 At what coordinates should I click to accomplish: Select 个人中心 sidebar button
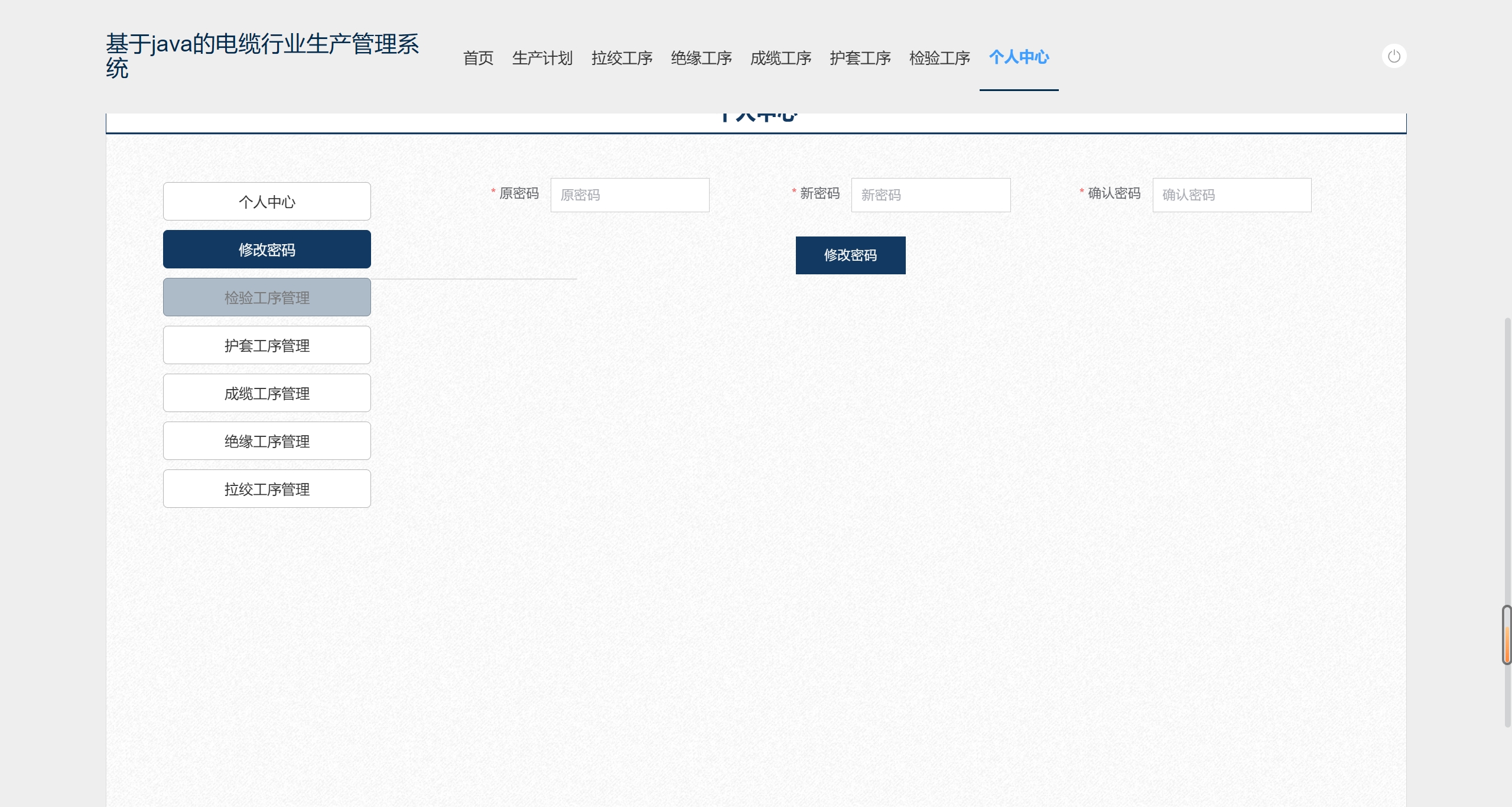point(267,202)
